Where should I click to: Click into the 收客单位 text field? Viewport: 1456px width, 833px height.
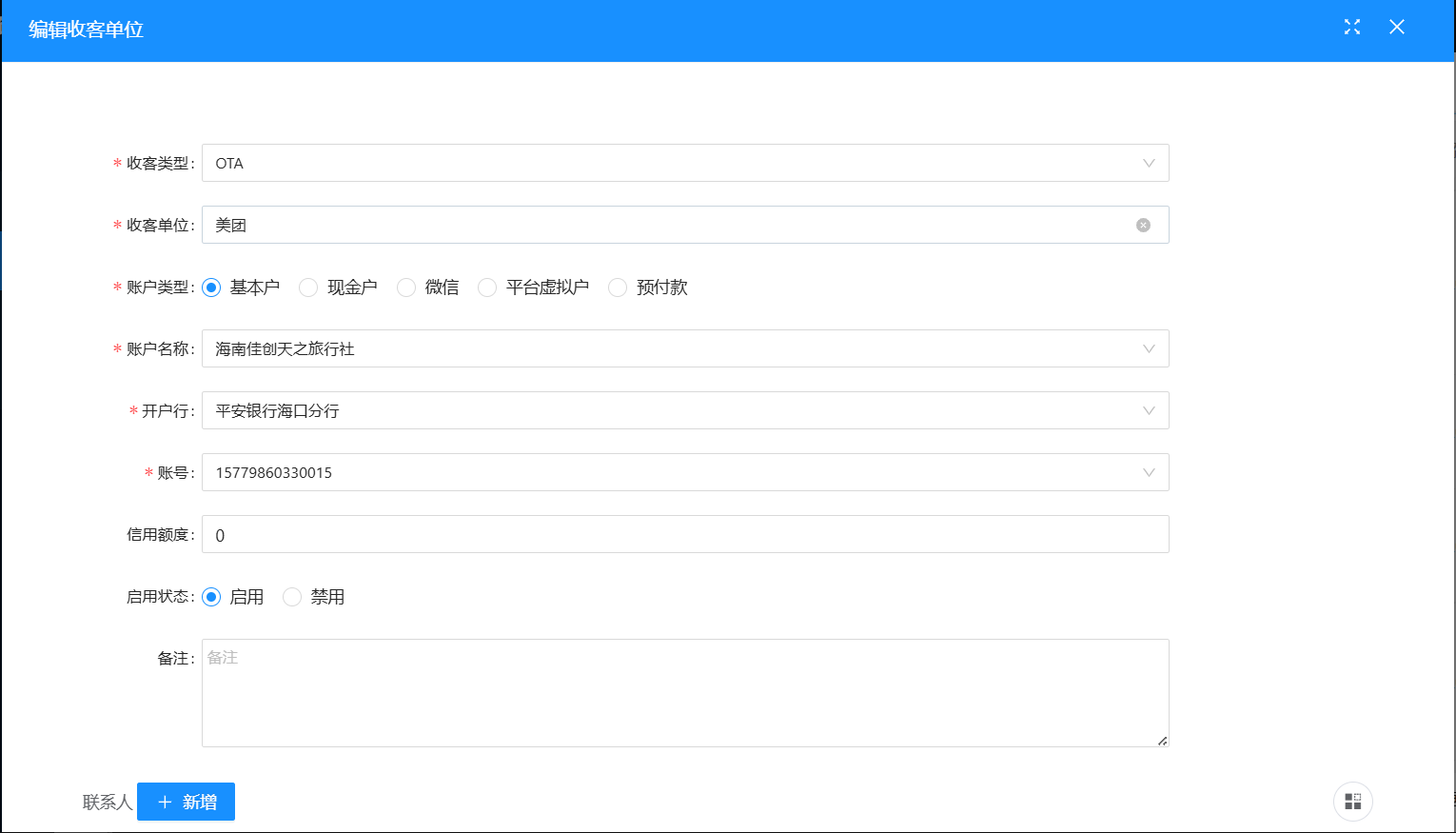click(666, 226)
